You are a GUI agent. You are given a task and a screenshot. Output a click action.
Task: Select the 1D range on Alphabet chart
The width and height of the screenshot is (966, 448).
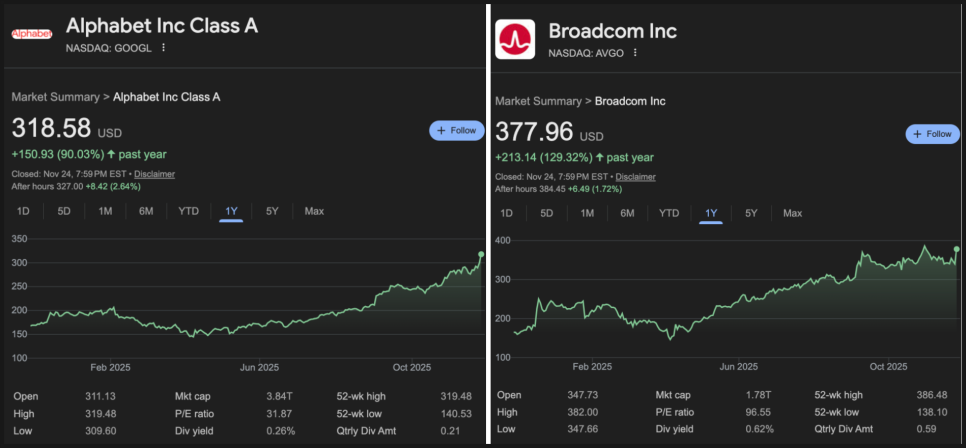point(24,211)
